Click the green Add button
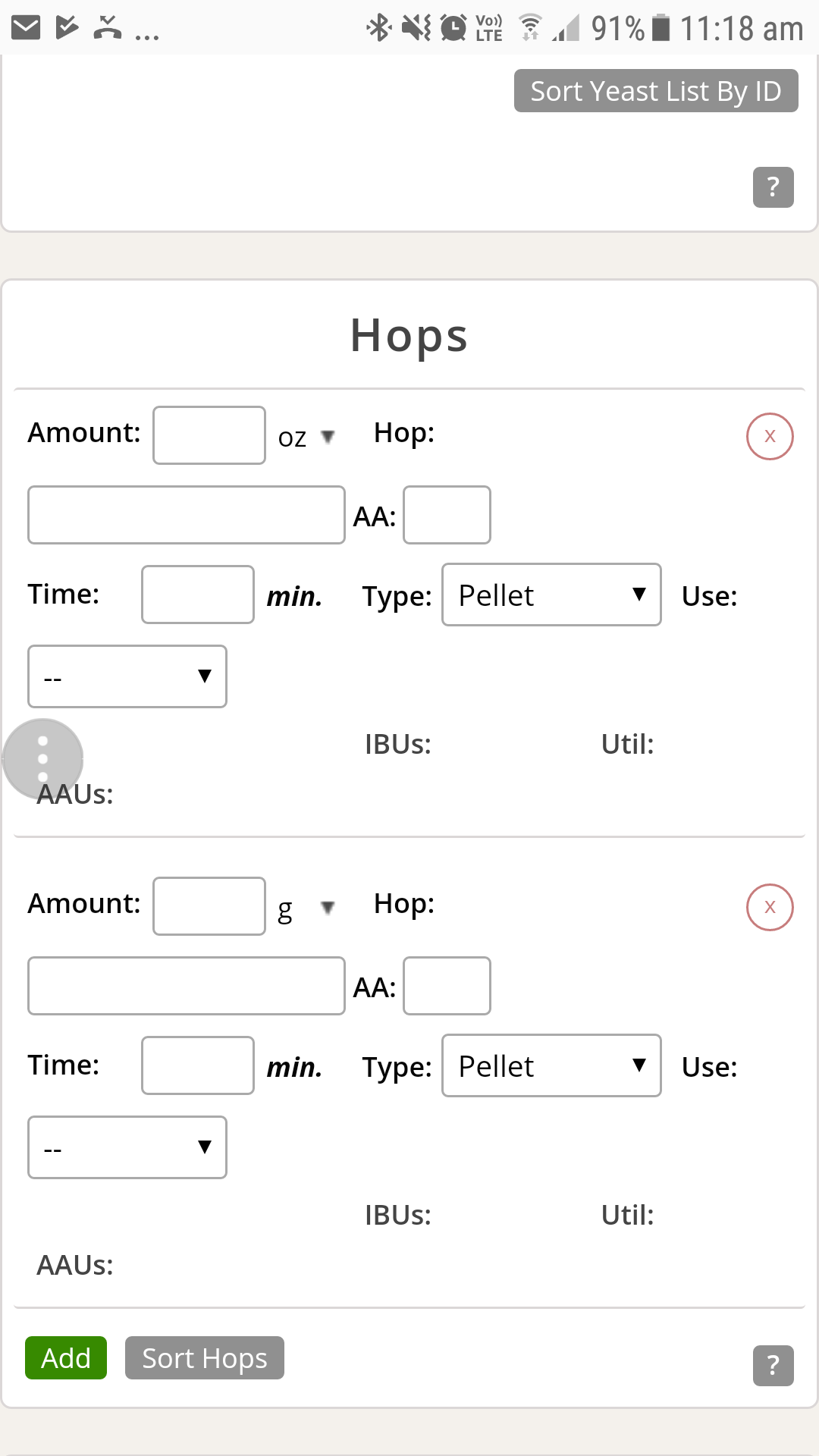 [x=66, y=1357]
